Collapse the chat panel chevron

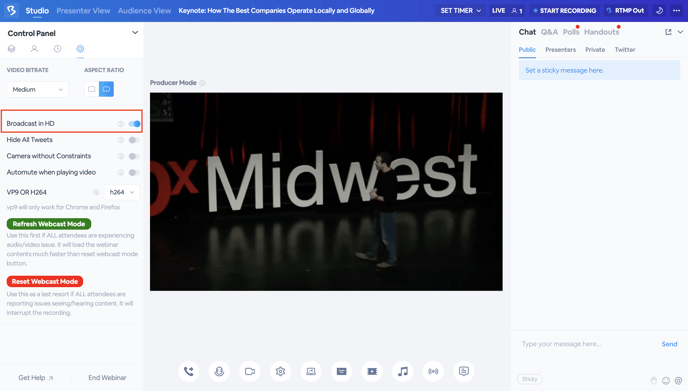pos(680,32)
